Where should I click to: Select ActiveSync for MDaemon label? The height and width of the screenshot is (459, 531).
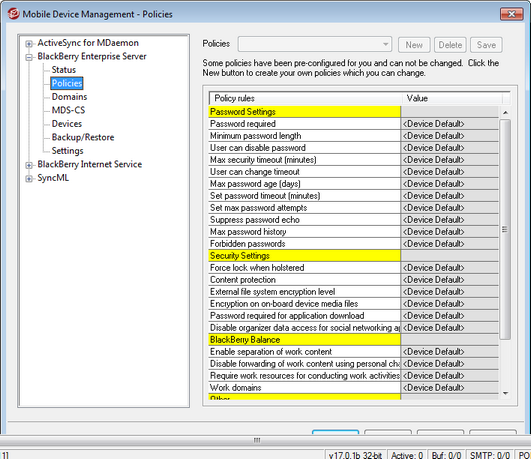click(88, 43)
